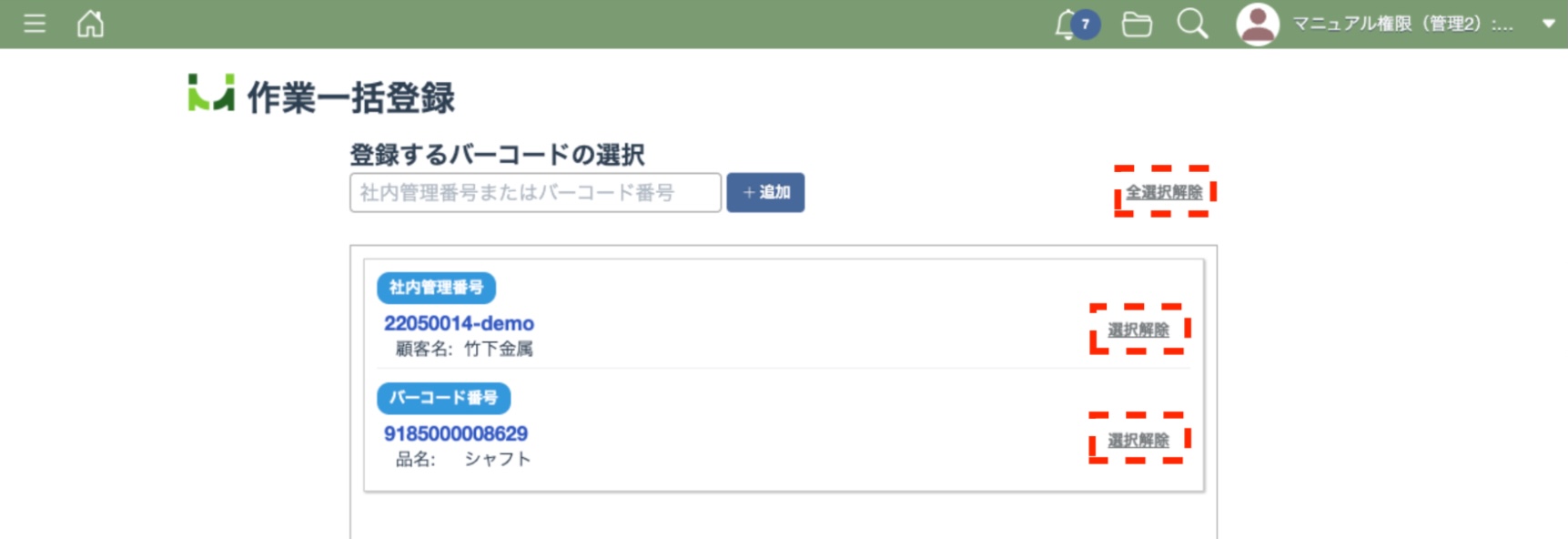Open the notifications bell
The width and height of the screenshot is (1568, 539).
click(1067, 25)
